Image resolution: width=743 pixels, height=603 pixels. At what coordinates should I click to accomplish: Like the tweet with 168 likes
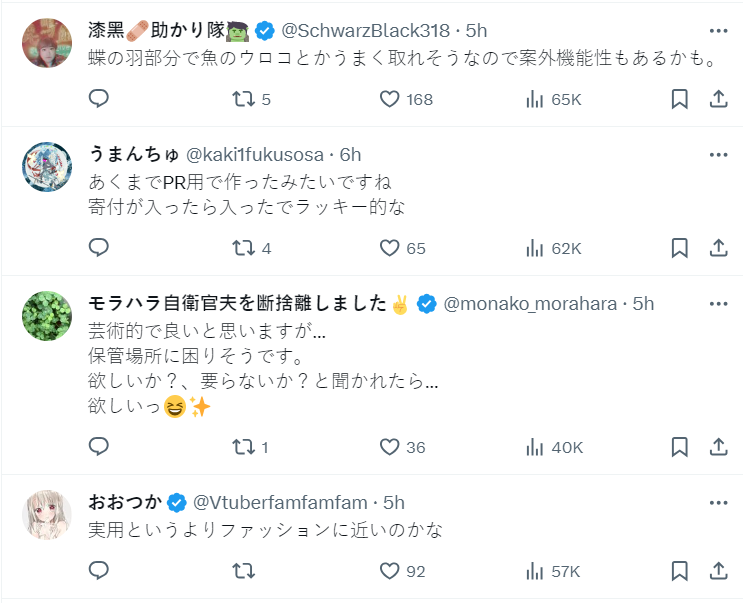click(x=390, y=99)
